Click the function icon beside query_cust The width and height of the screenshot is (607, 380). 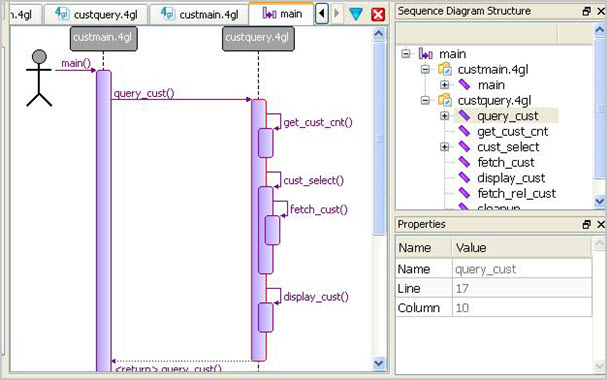pyautogui.click(x=464, y=115)
